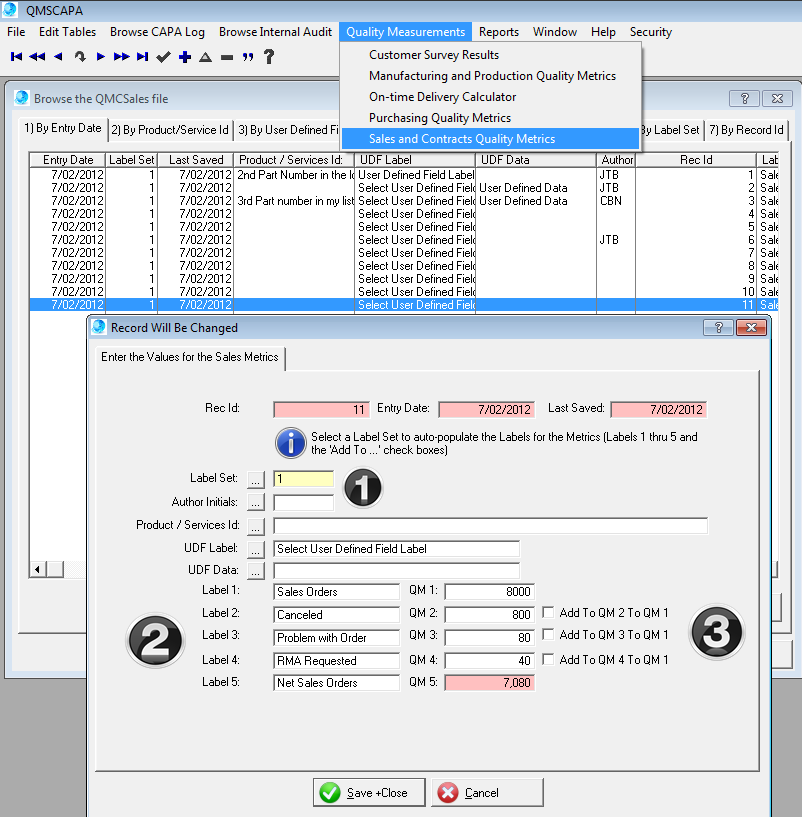Jump to the first record with the toolbar
This screenshot has height=817, width=802.
pyautogui.click(x=15, y=57)
